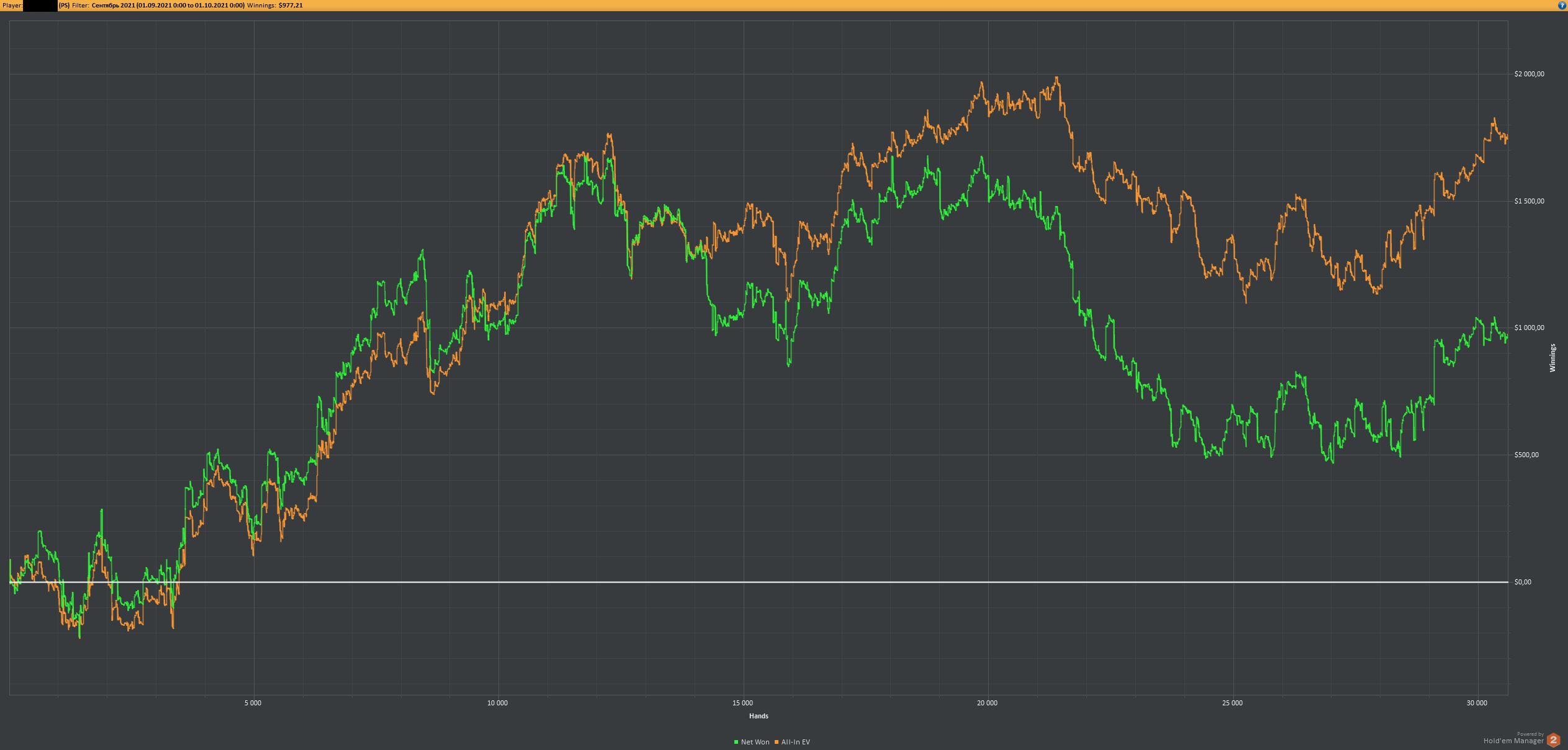Toggle the All-In EV legend label
The height and width of the screenshot is (750, 1568).
pos(796,742)
